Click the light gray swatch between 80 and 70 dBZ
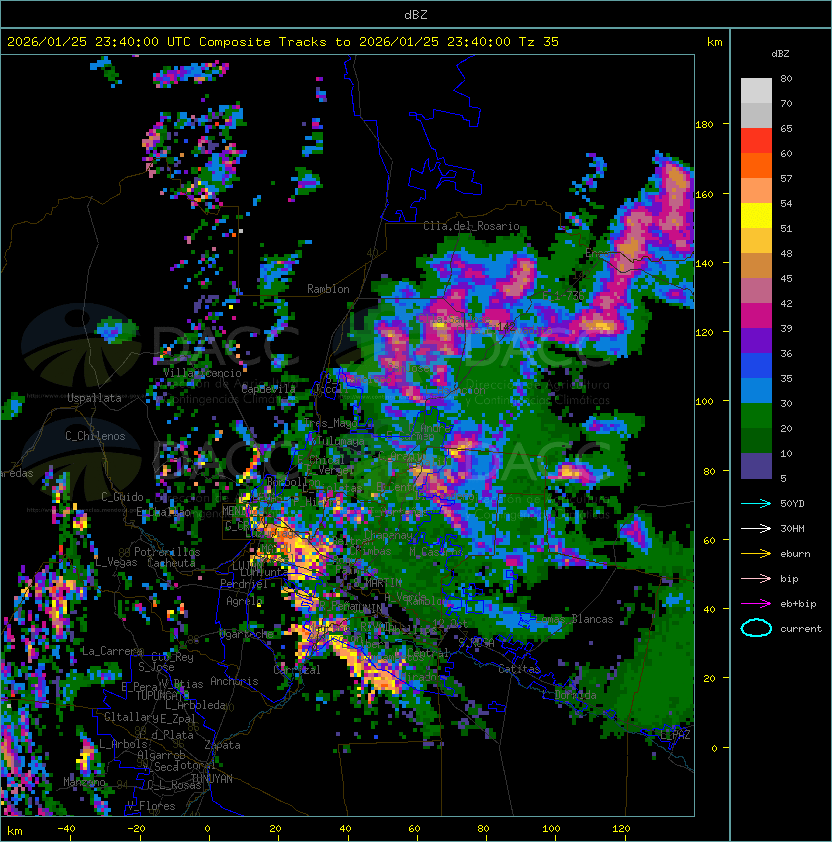Image resolution: width=832 pixels, height=842 pixels. [756, 90]
